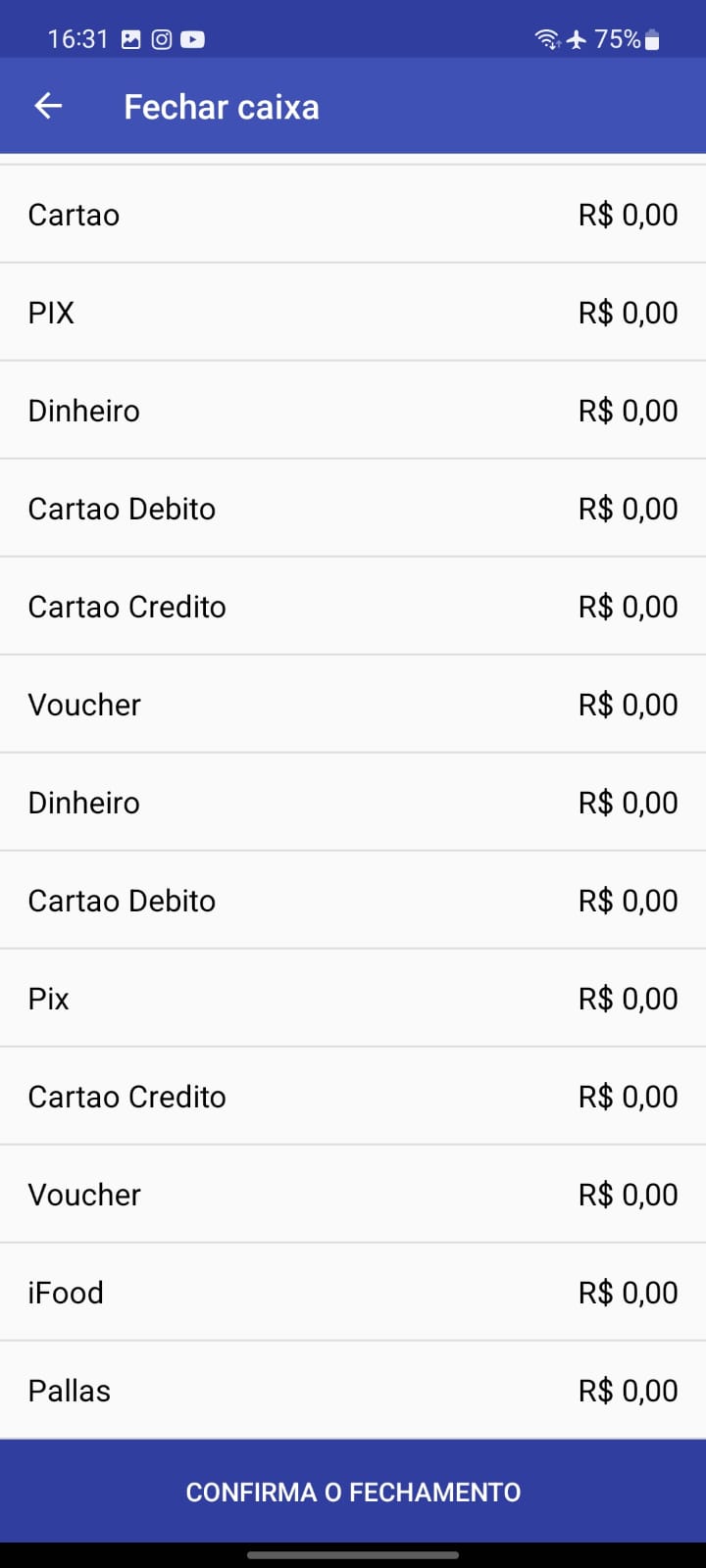Tap the home gesture bar at bottom
The height and width of the screenshot is (1568, 706).
coord(353,1554)
